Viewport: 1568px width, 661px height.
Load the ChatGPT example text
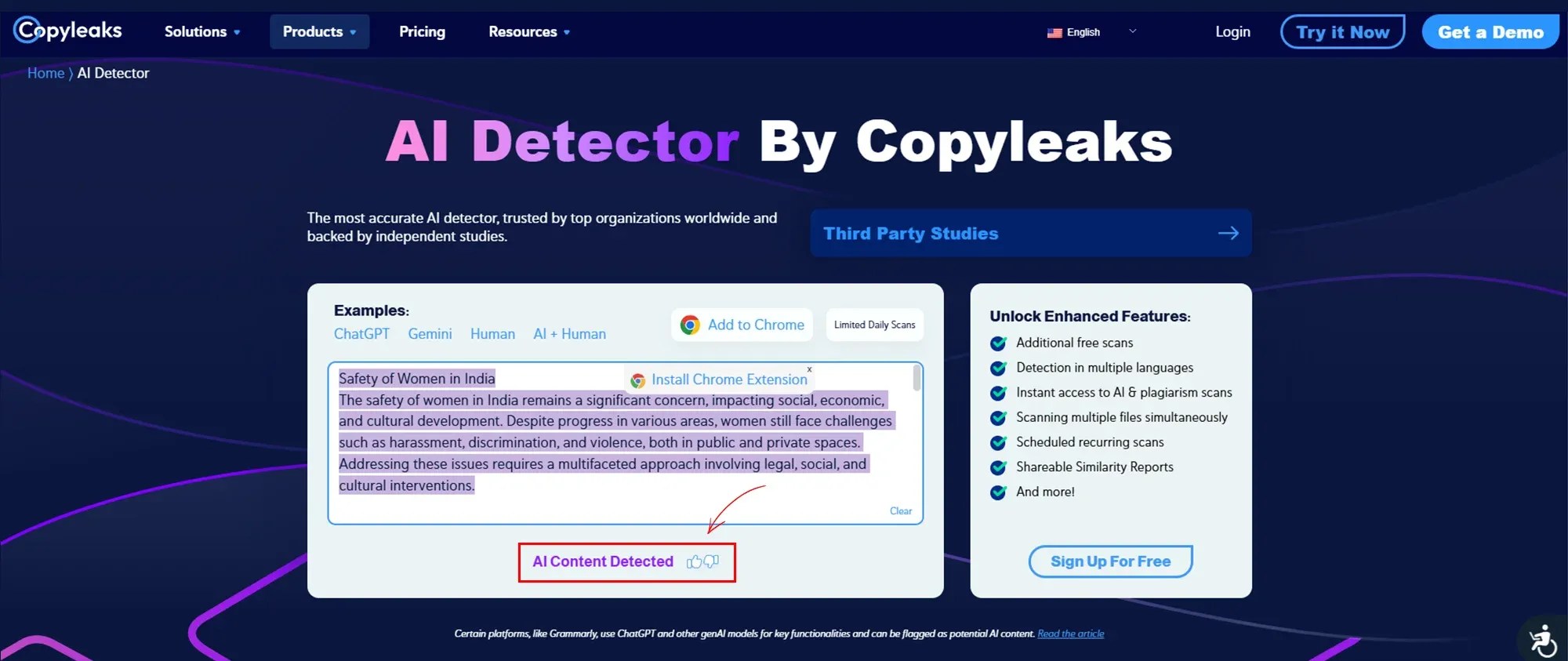tap(361, 334)
